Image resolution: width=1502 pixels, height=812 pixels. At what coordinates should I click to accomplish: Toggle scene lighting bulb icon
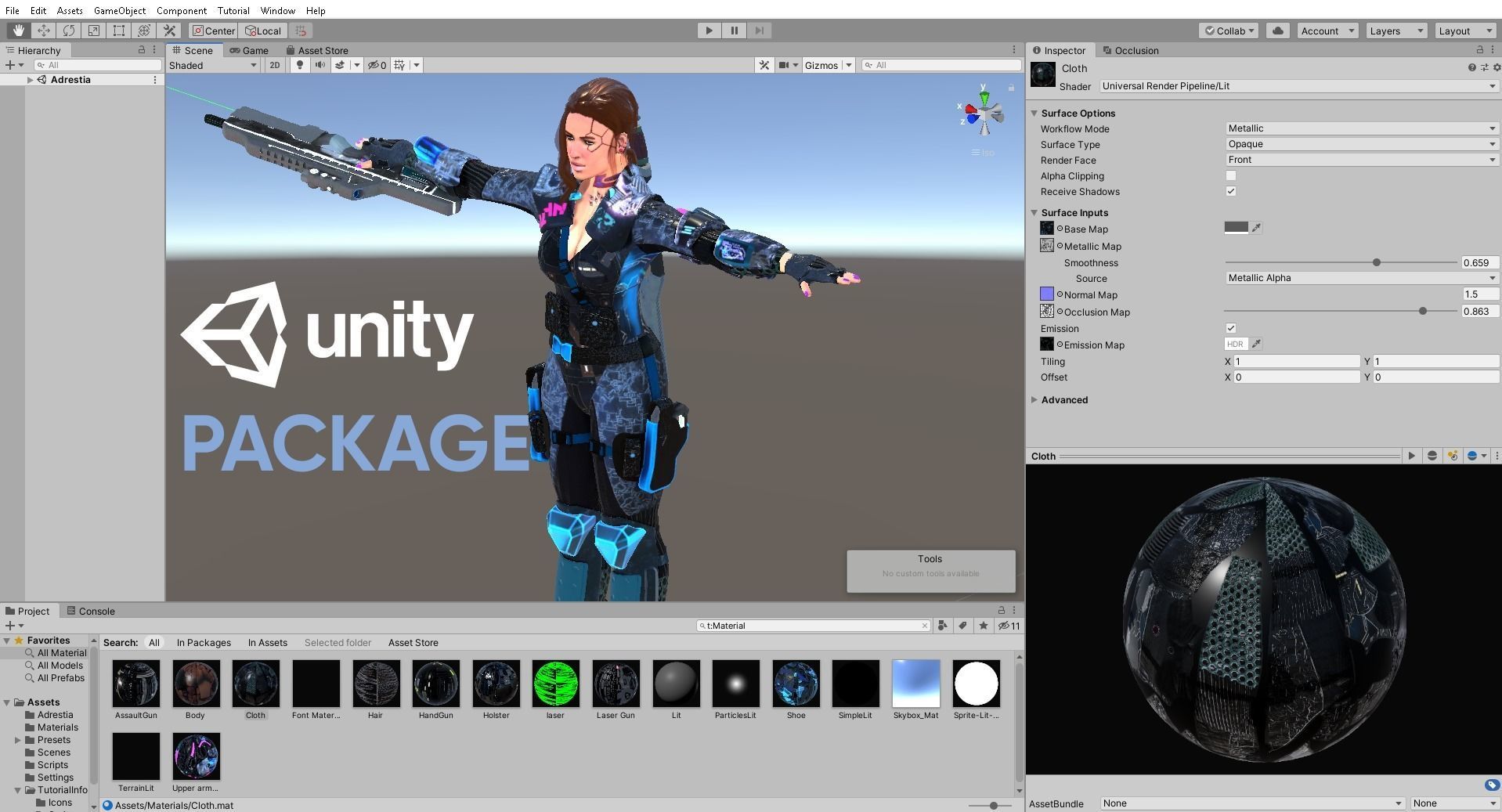pos(299,65)
